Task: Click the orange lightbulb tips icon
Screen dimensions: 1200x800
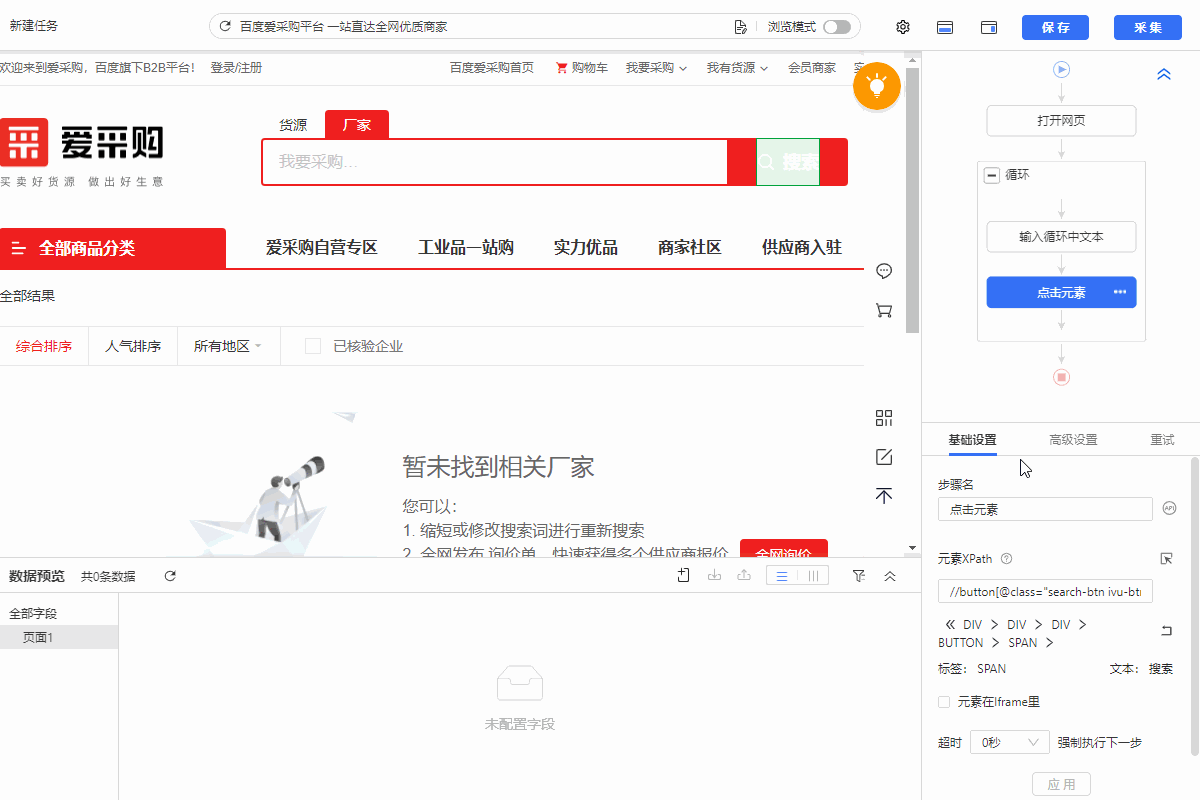Action: [878, 86]
